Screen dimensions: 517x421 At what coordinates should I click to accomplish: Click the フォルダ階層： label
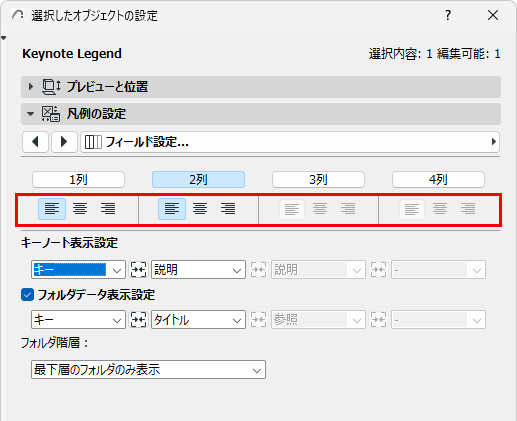(55, 343)
